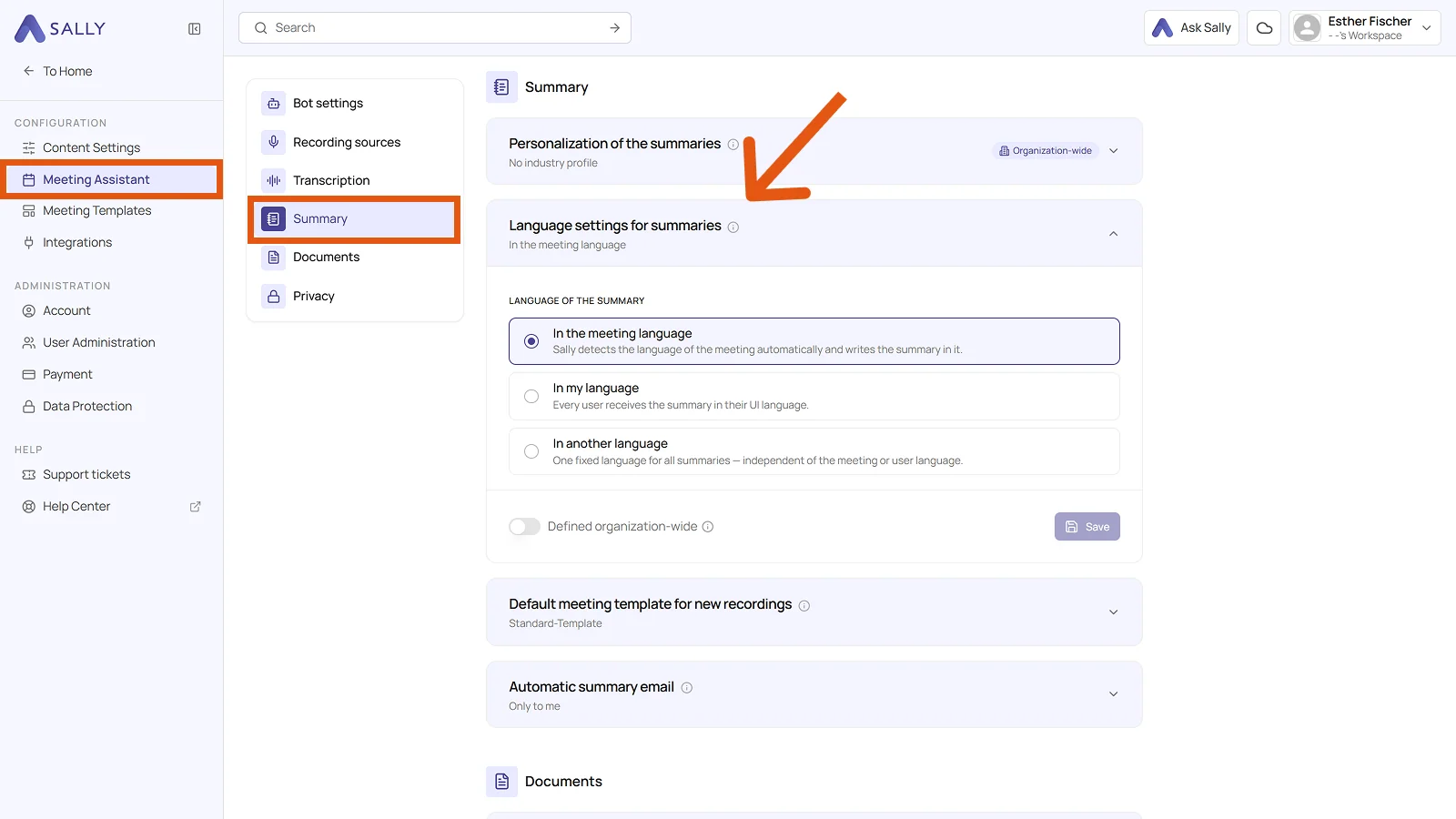Expand Personalization of the summaries section

(1113, 151)
